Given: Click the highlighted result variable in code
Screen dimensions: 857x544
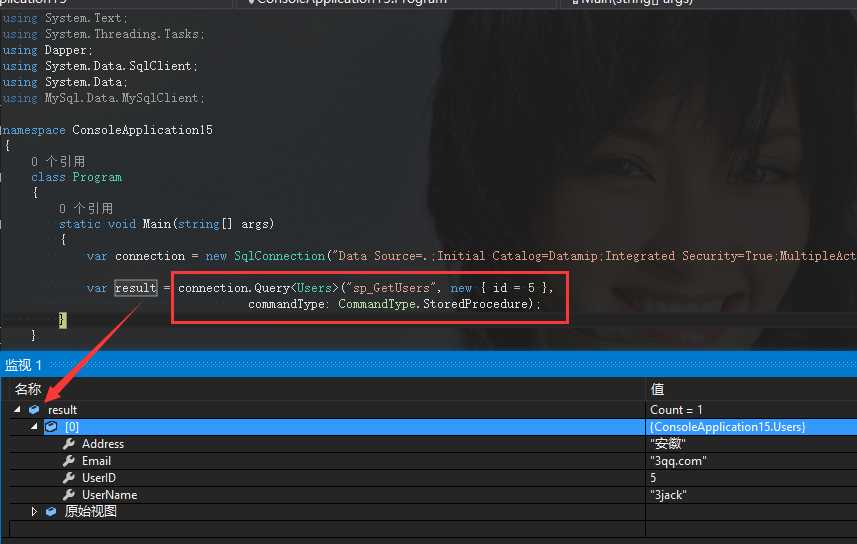Looking at the screenshot, I should [135, 288].
